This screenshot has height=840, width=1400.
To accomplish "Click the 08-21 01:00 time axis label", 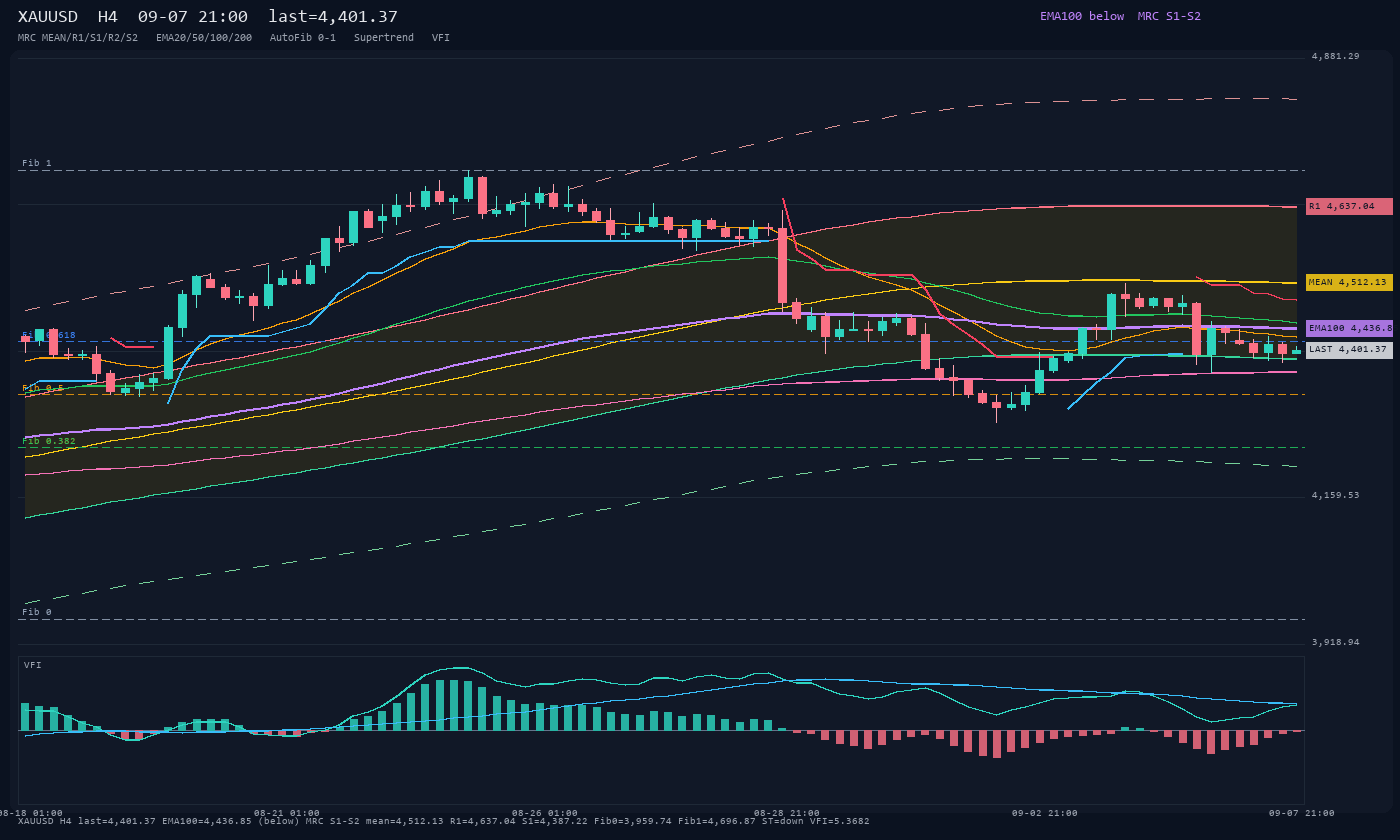I will pyautogui.click(x=287, y=813).
